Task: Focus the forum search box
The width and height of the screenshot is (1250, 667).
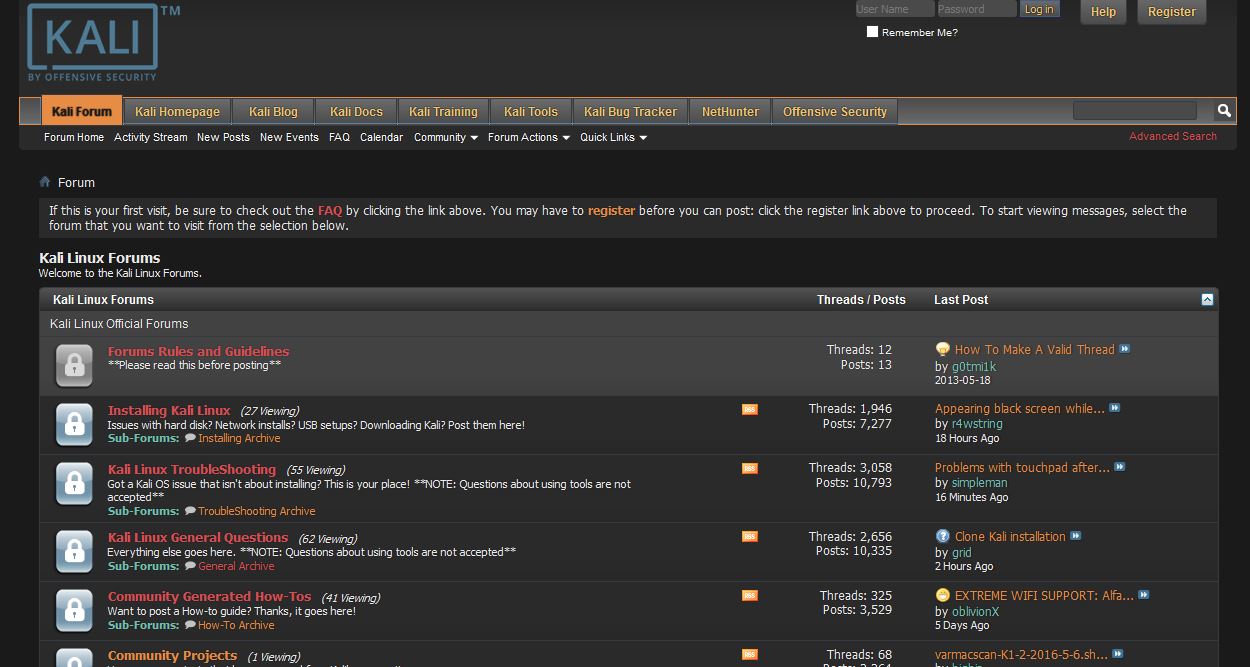Action: (1135, 110)
